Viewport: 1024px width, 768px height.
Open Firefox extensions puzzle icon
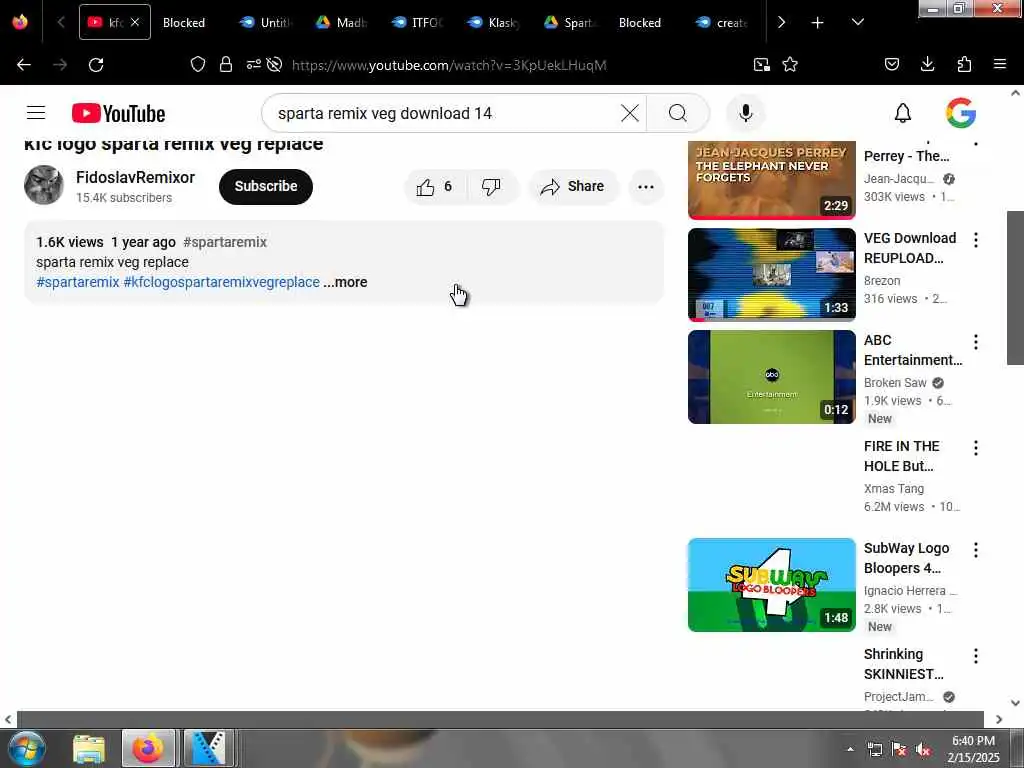point(964,64)
